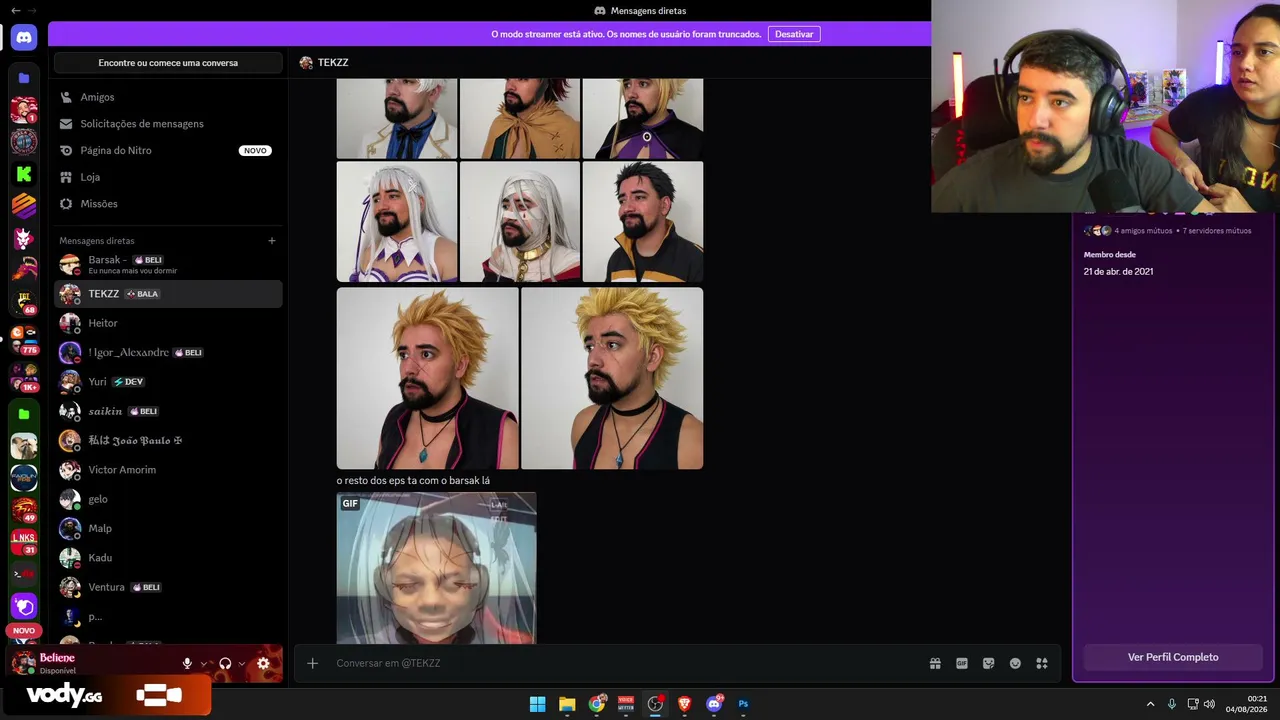Open the white-wig purple-bow photo thumbnail
This screenshot has height=720, width=1280.
pyautogui.click(x=397, y=222)
